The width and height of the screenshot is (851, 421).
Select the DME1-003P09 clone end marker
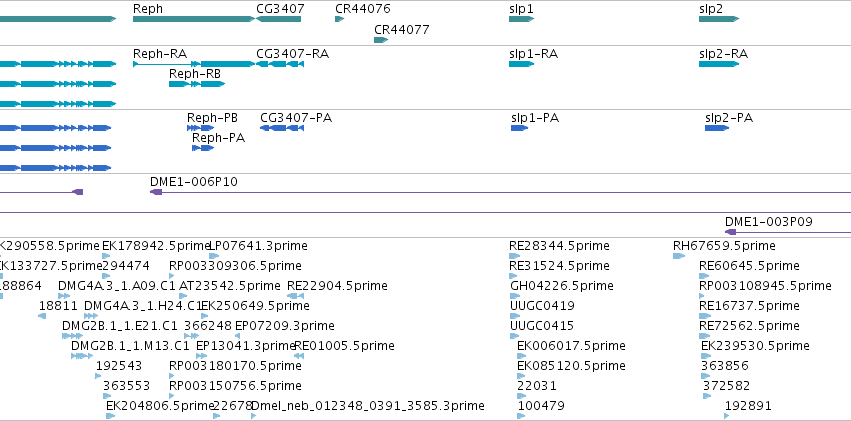tap(731, 232)
